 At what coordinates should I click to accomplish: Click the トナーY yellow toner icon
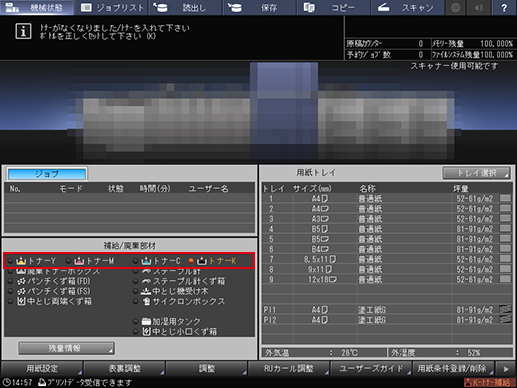(x=21, y=261)
